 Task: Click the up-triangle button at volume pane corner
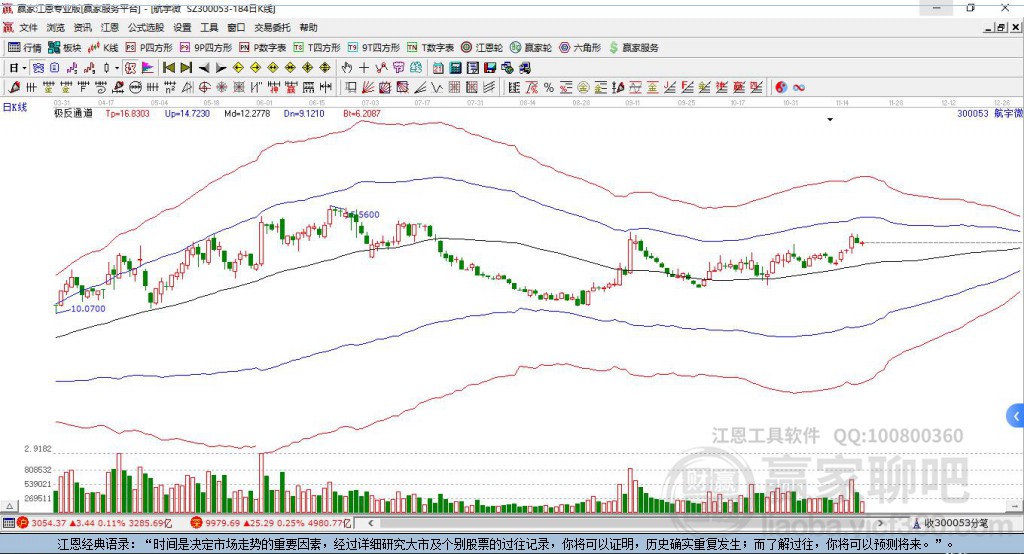click(x=9, y=506)
